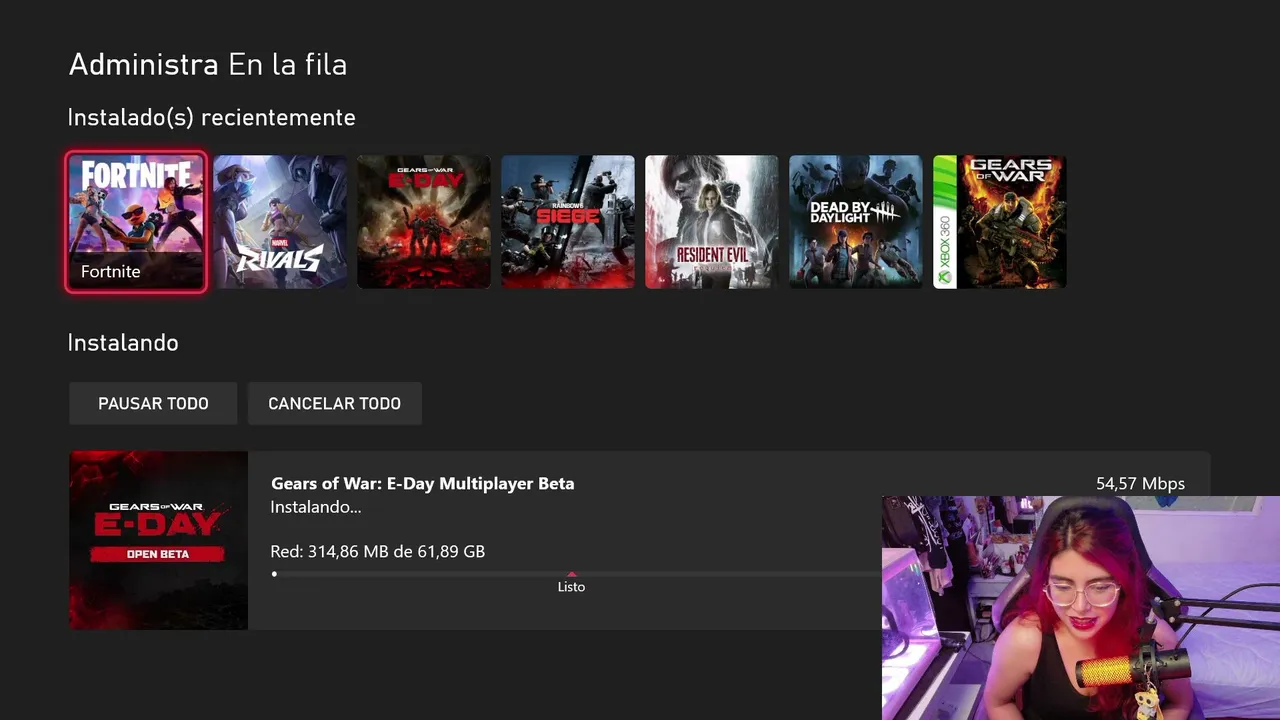
Task: Click the "Instalando" section heading
Action: coord(123,343)
